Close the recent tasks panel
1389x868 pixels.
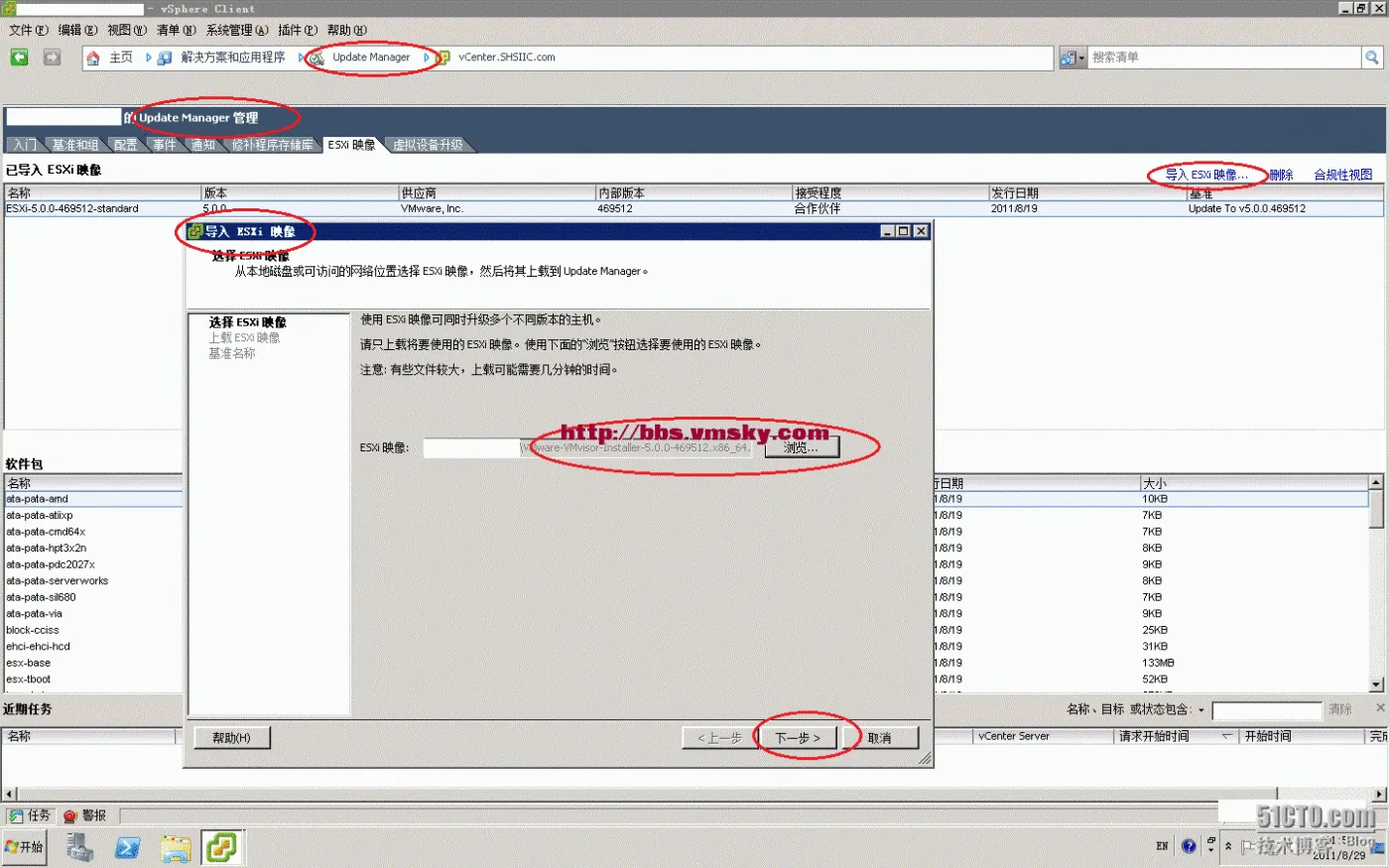[1380, 708]
